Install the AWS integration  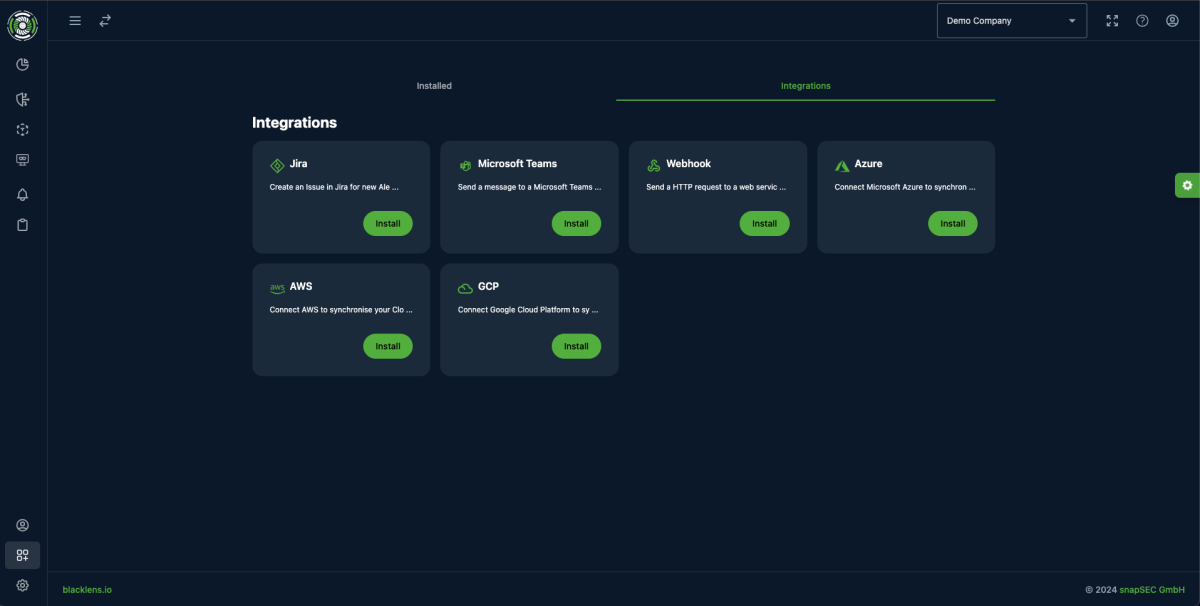point(388,346)
